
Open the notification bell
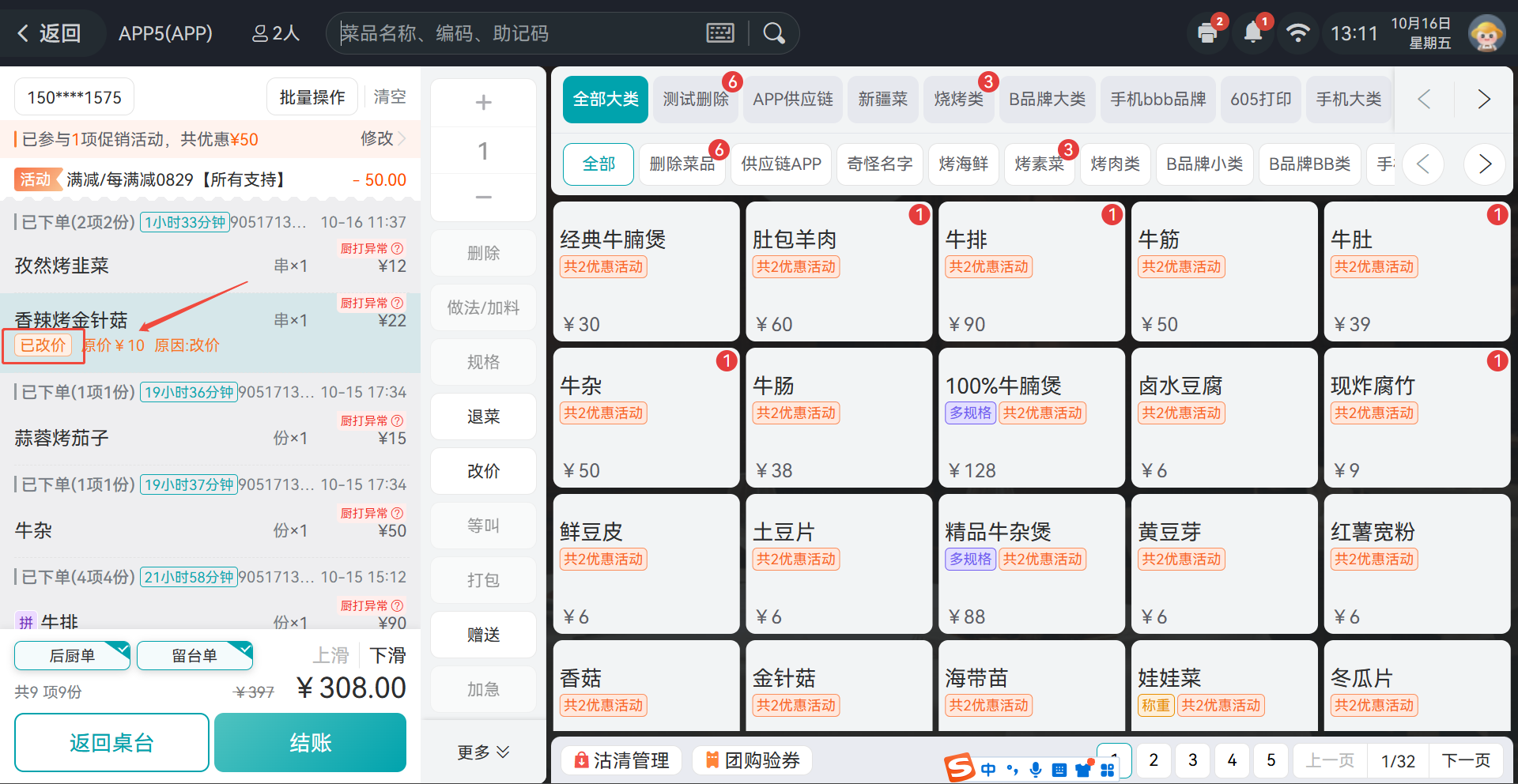click(1253, 33)
